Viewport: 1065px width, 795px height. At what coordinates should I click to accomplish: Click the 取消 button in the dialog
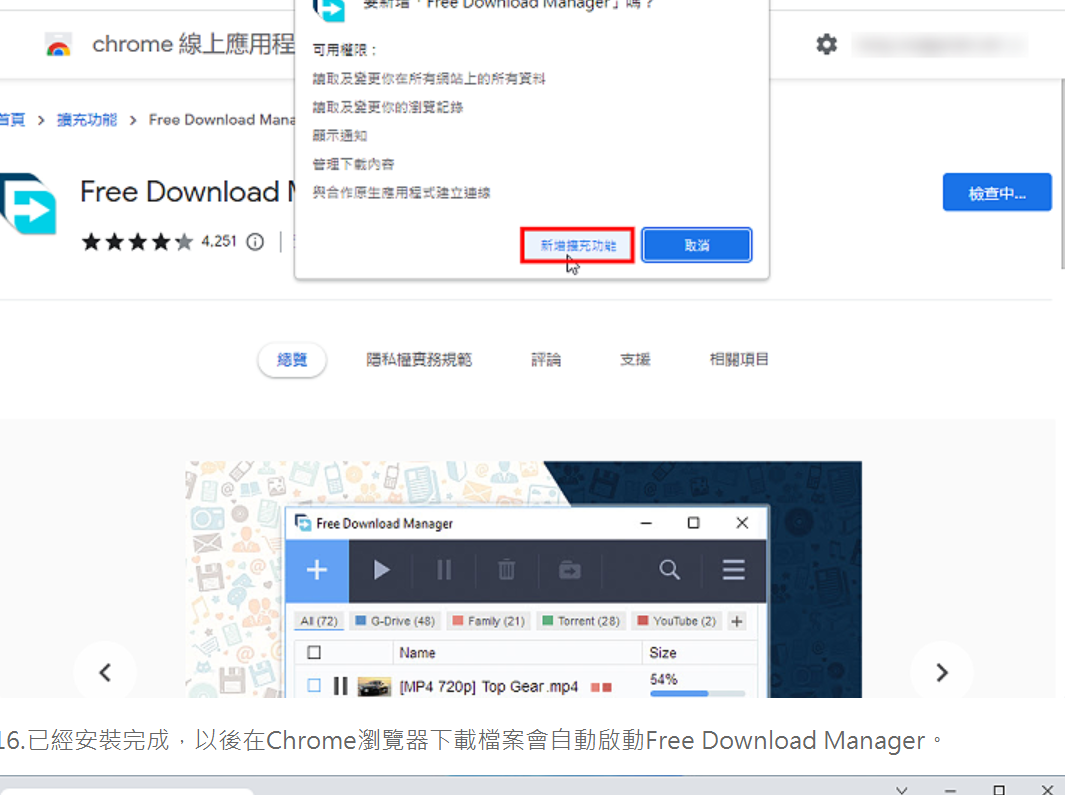click(697, 245)
